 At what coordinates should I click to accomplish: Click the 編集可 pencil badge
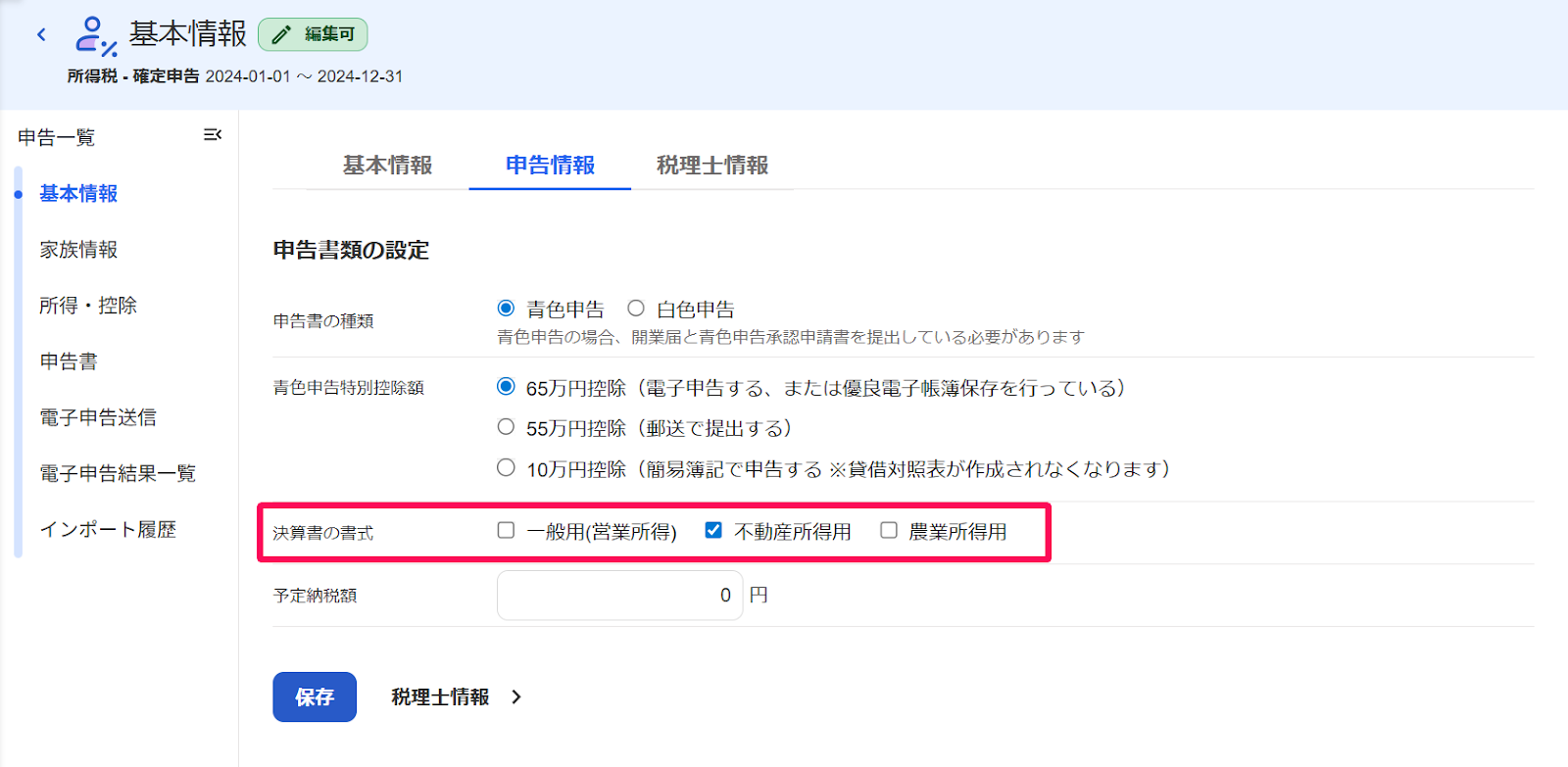point(313,34)
